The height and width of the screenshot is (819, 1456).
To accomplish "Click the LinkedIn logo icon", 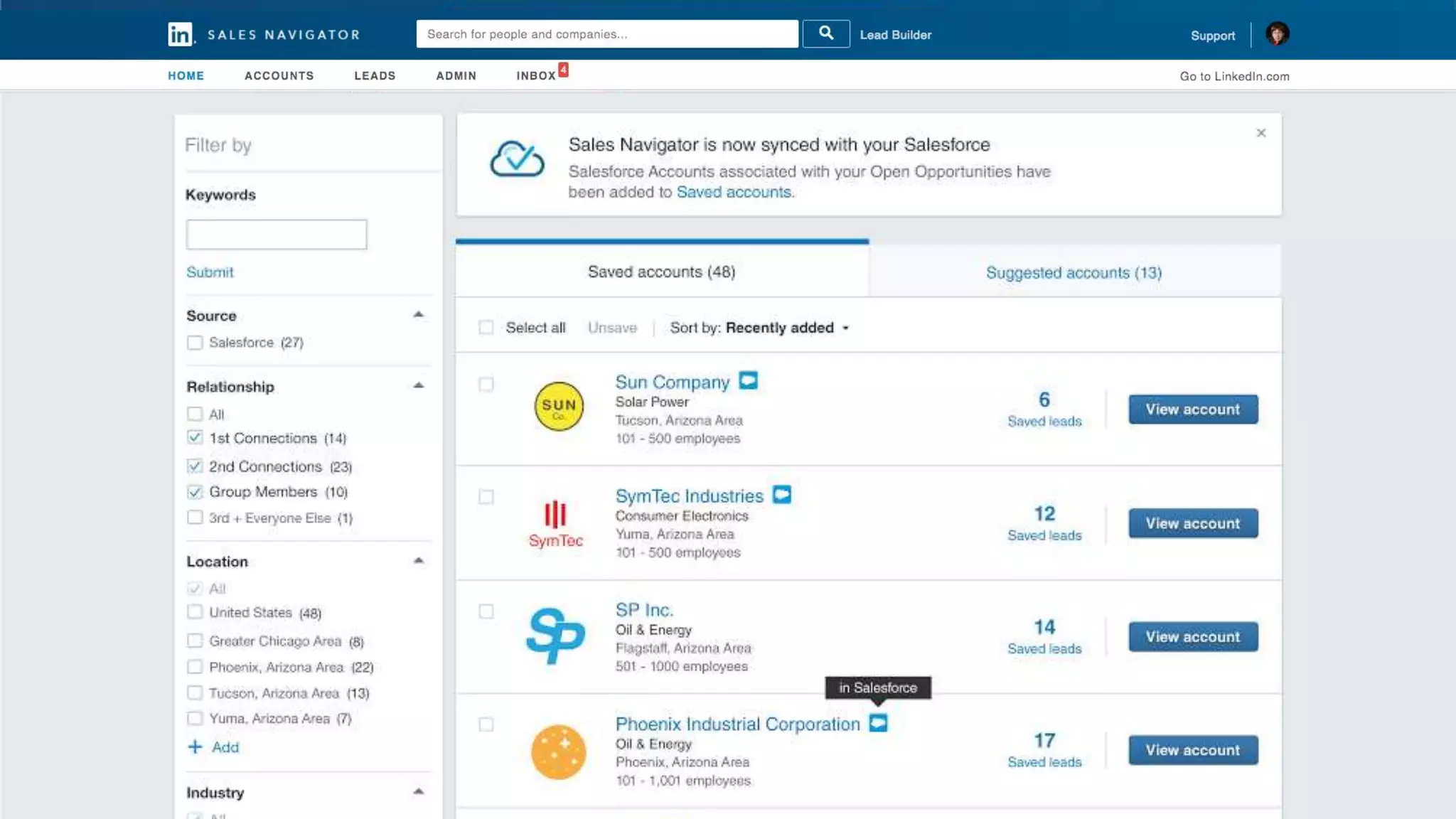I will pyautogui.click(x=181, y=34).
